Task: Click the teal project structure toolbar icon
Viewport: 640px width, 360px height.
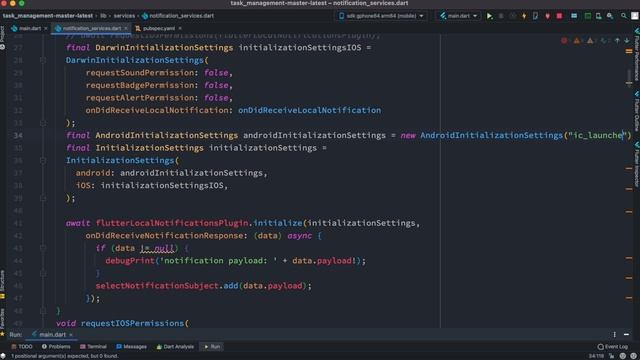Action: [x=574, y=16]
